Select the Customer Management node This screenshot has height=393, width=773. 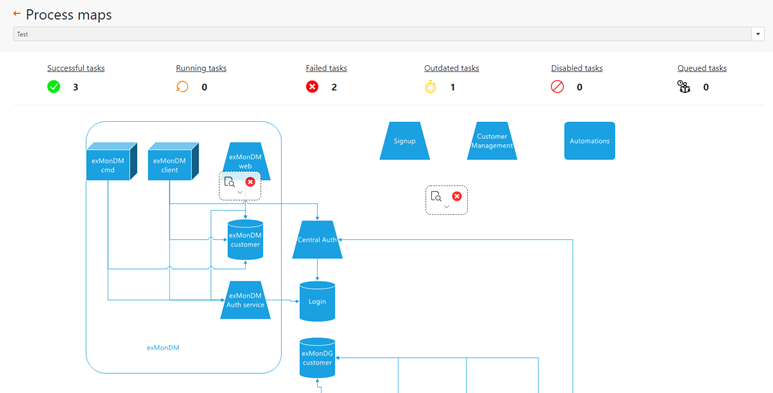click(x=492, y=141)
